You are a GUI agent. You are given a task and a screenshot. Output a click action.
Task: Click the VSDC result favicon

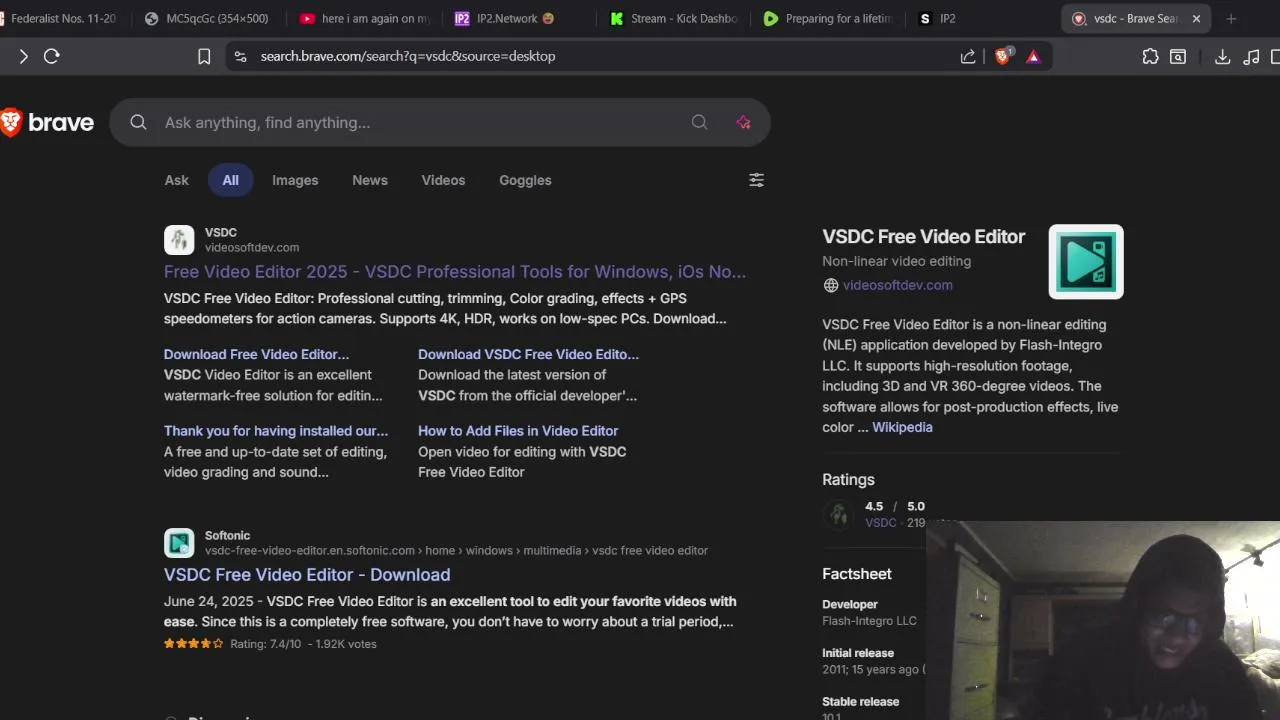pos(179,240)
